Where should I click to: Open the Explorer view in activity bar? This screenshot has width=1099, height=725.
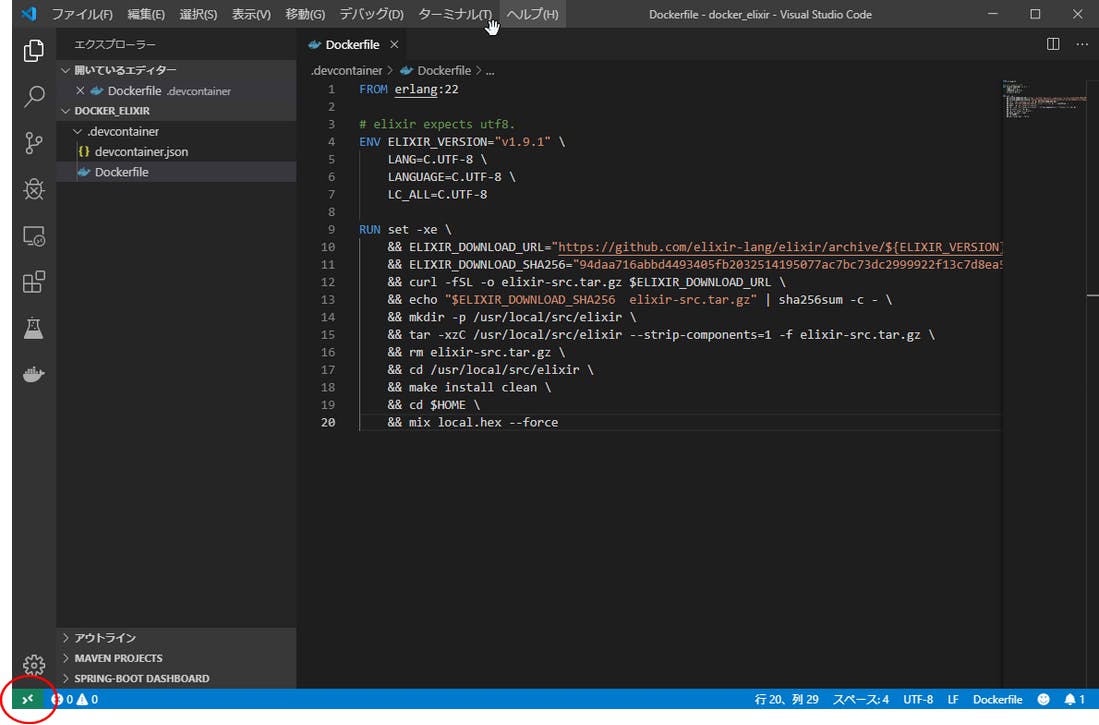(34, 50)
